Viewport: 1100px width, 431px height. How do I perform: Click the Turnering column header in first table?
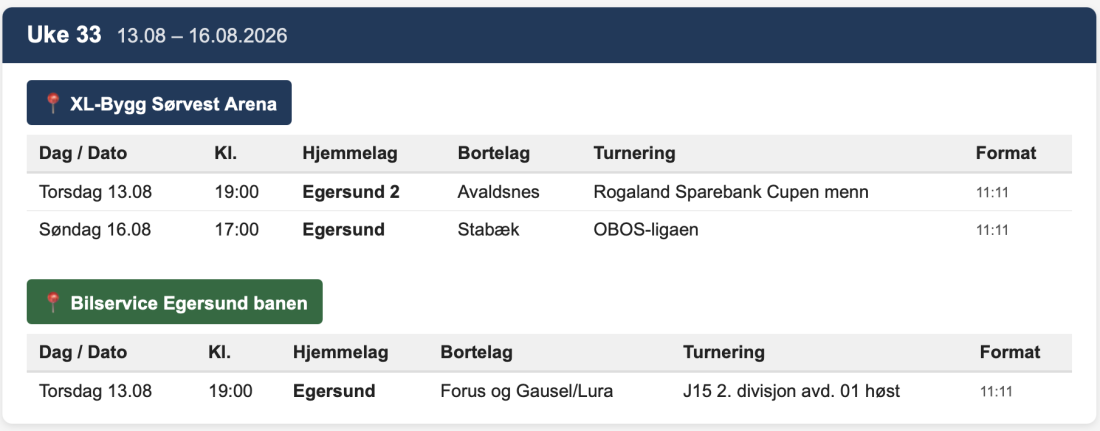634,153
